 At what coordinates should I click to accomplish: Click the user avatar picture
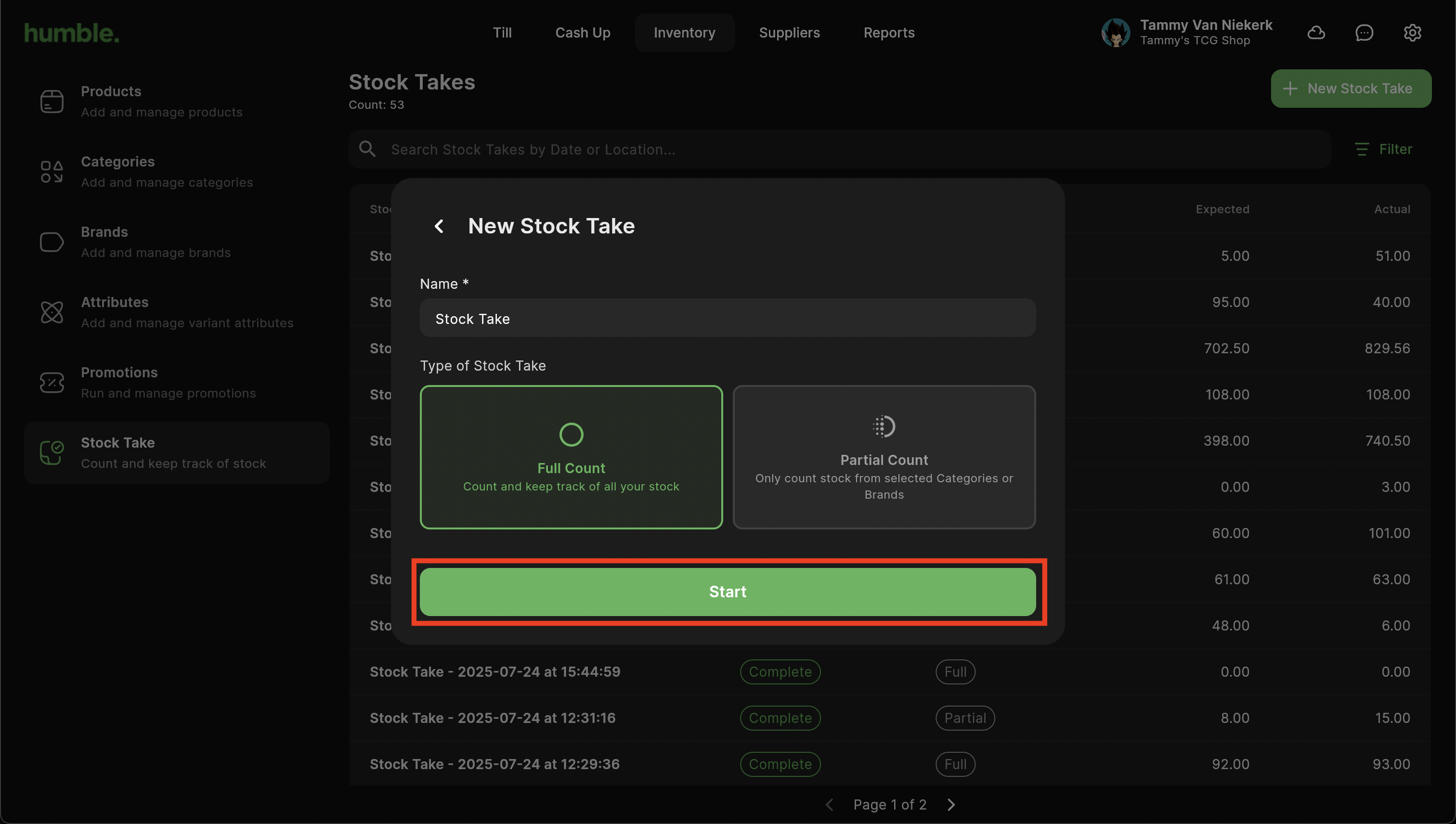pyautogui.click(x=1115, y=33)
